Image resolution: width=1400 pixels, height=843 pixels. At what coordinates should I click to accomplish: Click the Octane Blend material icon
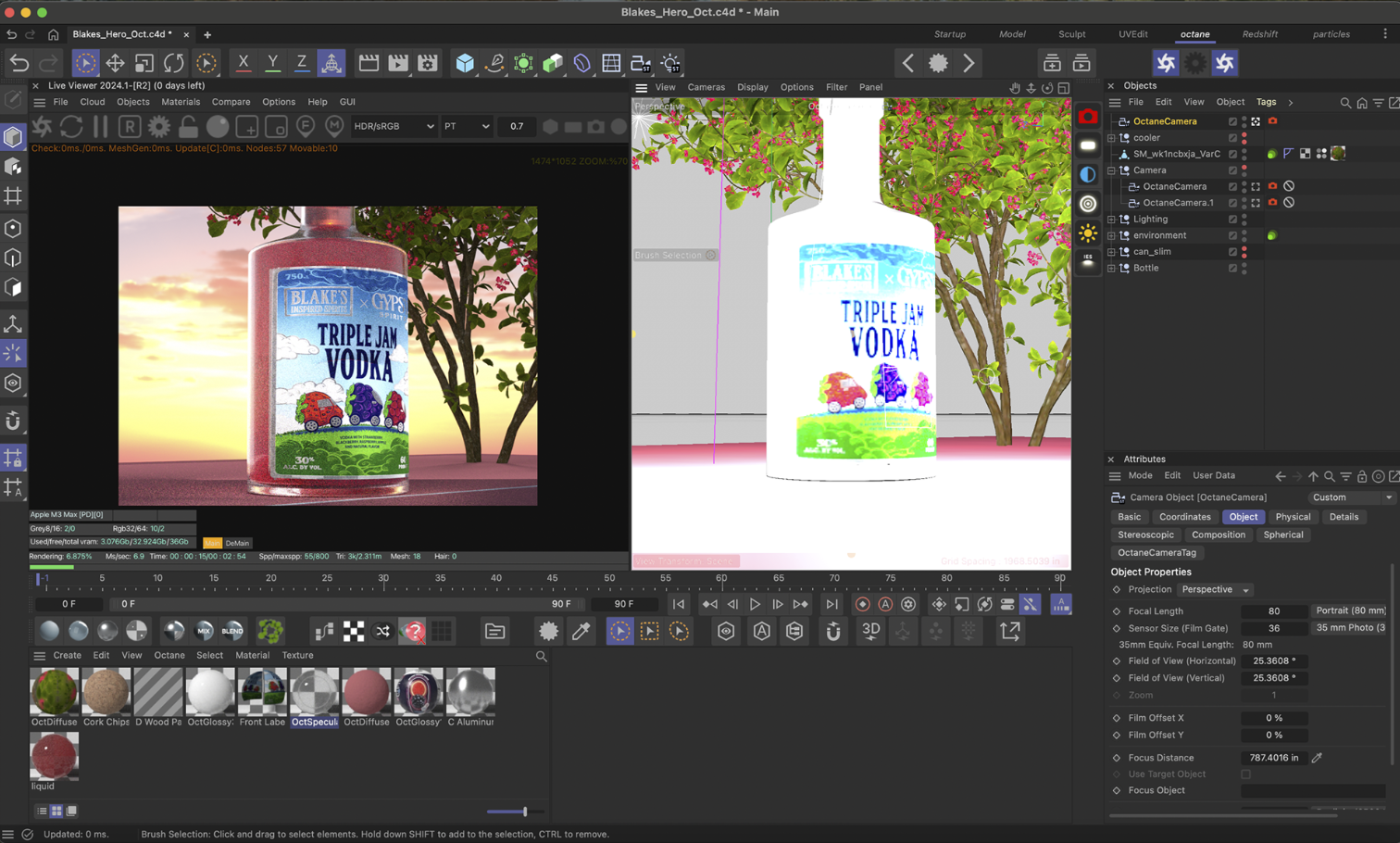click(233, 631)
